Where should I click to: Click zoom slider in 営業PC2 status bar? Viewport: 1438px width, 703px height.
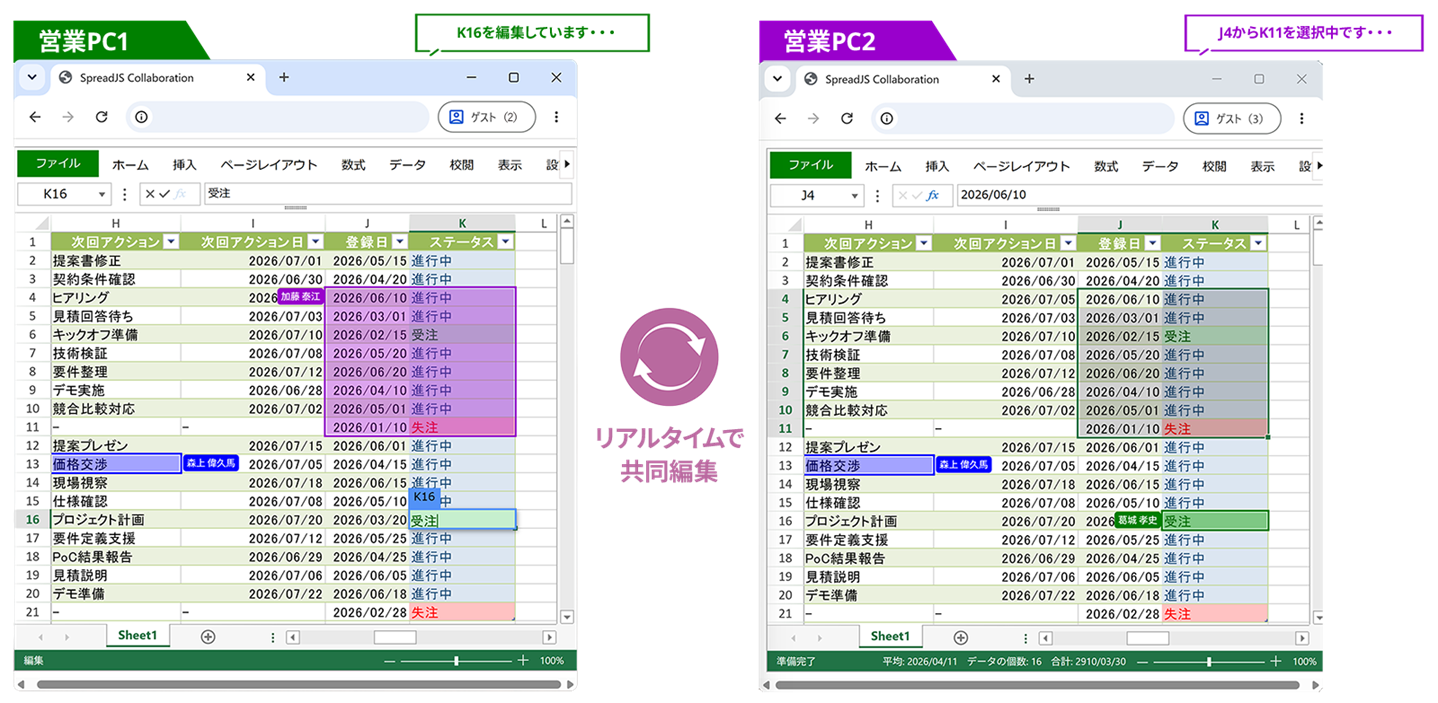[1209, 661]
